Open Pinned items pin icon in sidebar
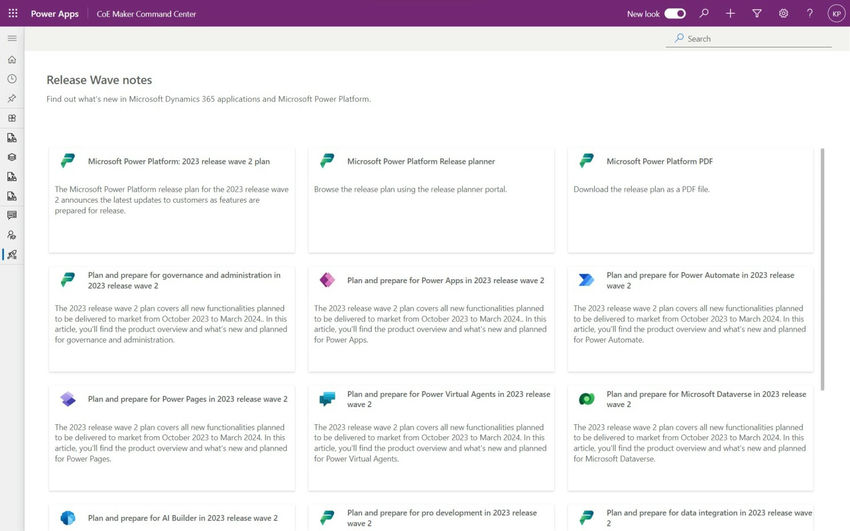The width and height of the screenshot is (850, 531). point(12,99)
